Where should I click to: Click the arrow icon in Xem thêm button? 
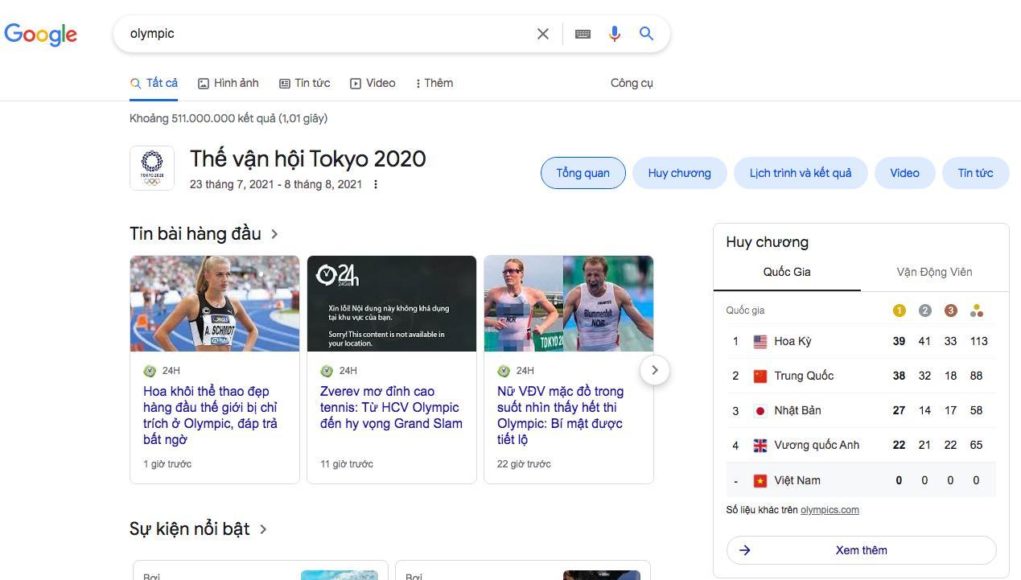(x=745, y=550)
